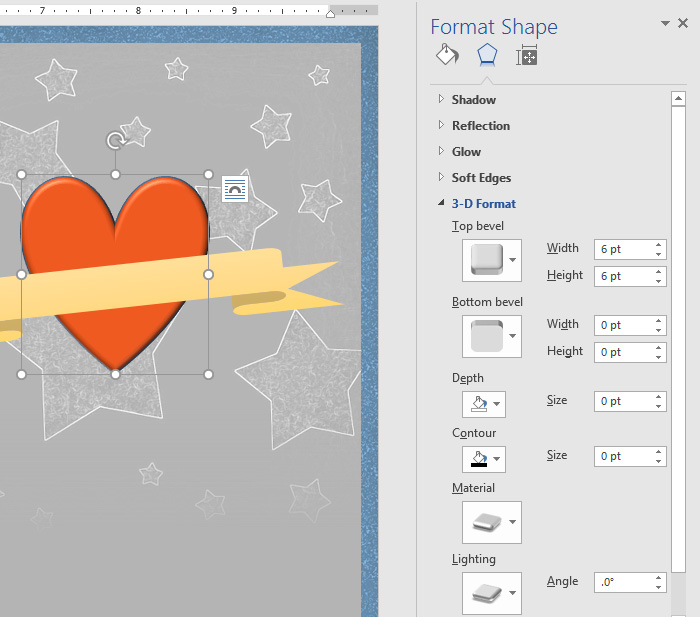
Task: Expand the Glow section
Action: [466, 152]
